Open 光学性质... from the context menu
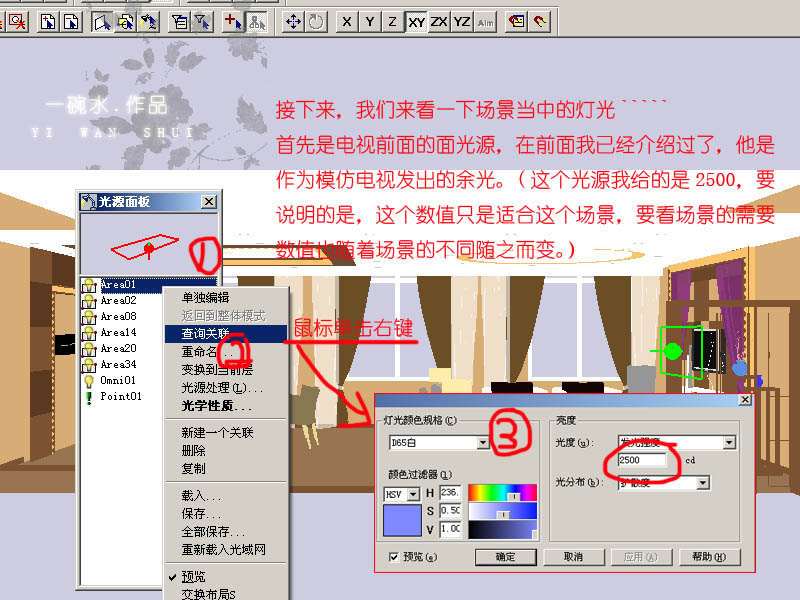 pos(225,406)
